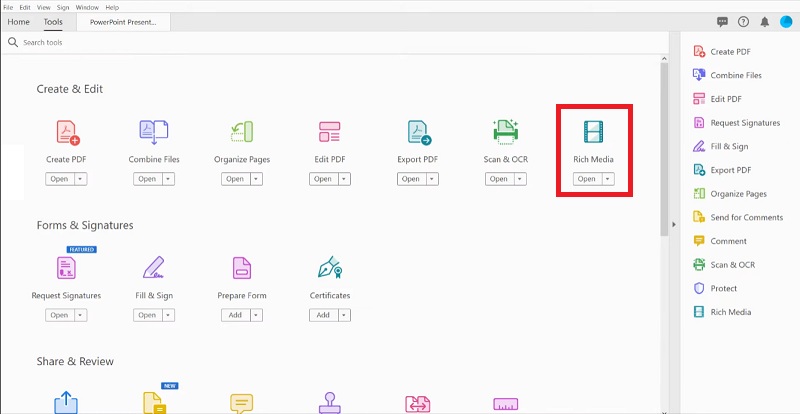Click the Rich Media filmstrip icon
This screenshot has width=800, height=414.
coord(593,132)
